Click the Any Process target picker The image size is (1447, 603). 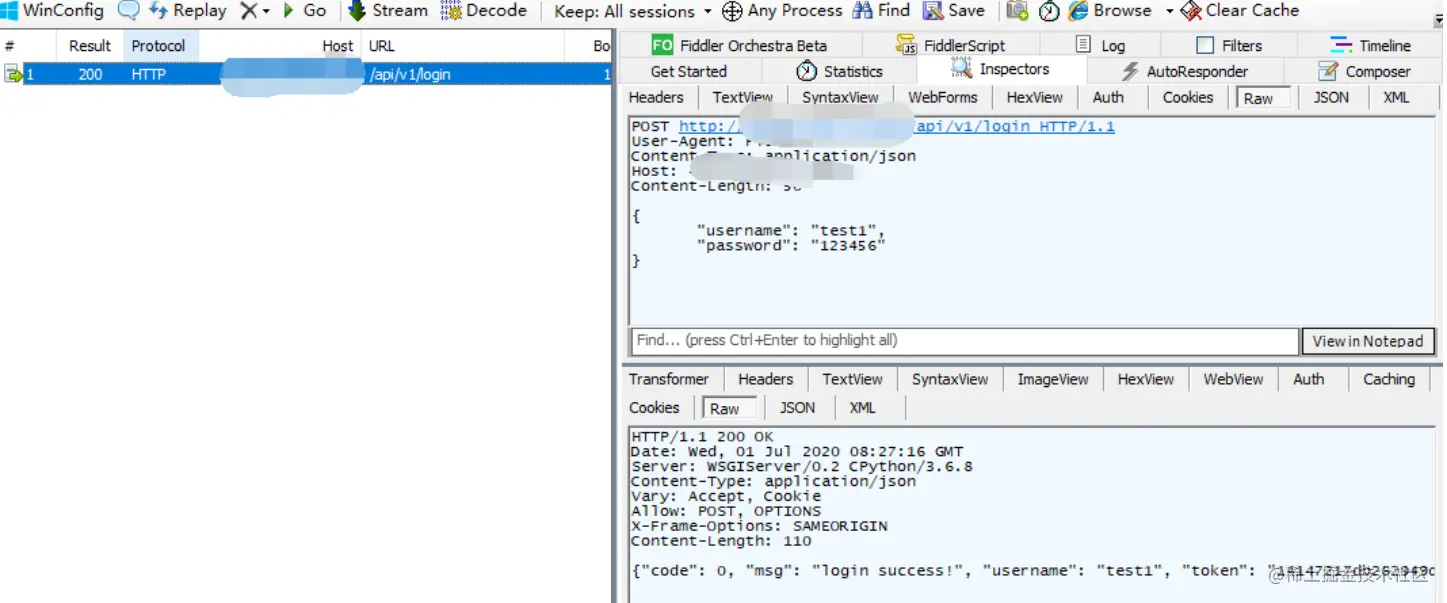pos(782,11)
